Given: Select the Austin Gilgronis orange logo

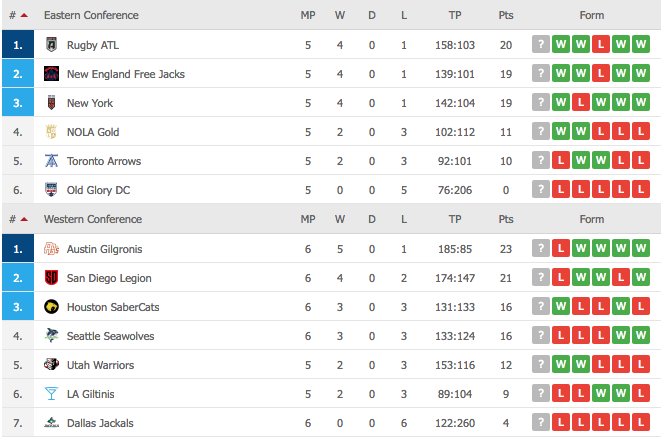Looking at the screenshot, I should tap(51, 249).
